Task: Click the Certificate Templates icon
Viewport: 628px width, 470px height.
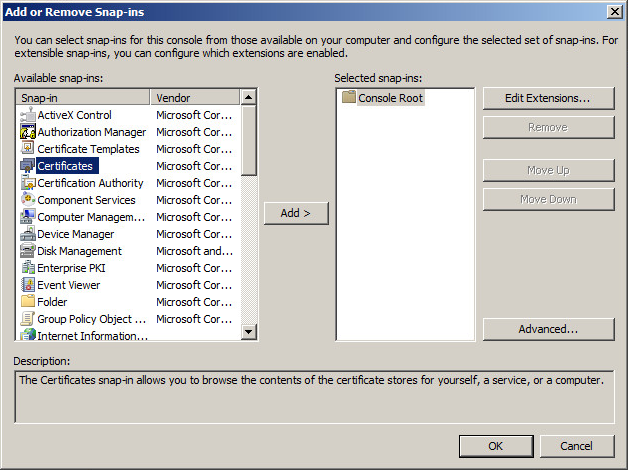Action: pyautogui.click(x=27, y=149)
